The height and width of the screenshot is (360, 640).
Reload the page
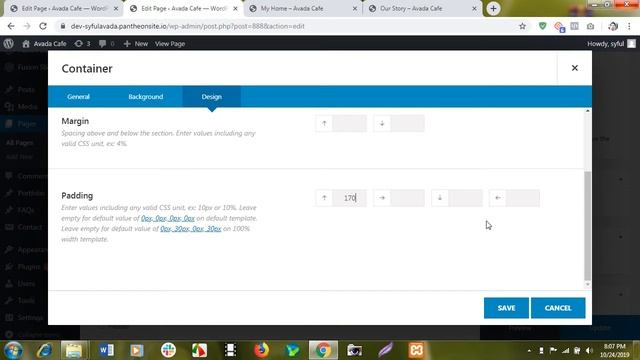(x=43, y=26)
